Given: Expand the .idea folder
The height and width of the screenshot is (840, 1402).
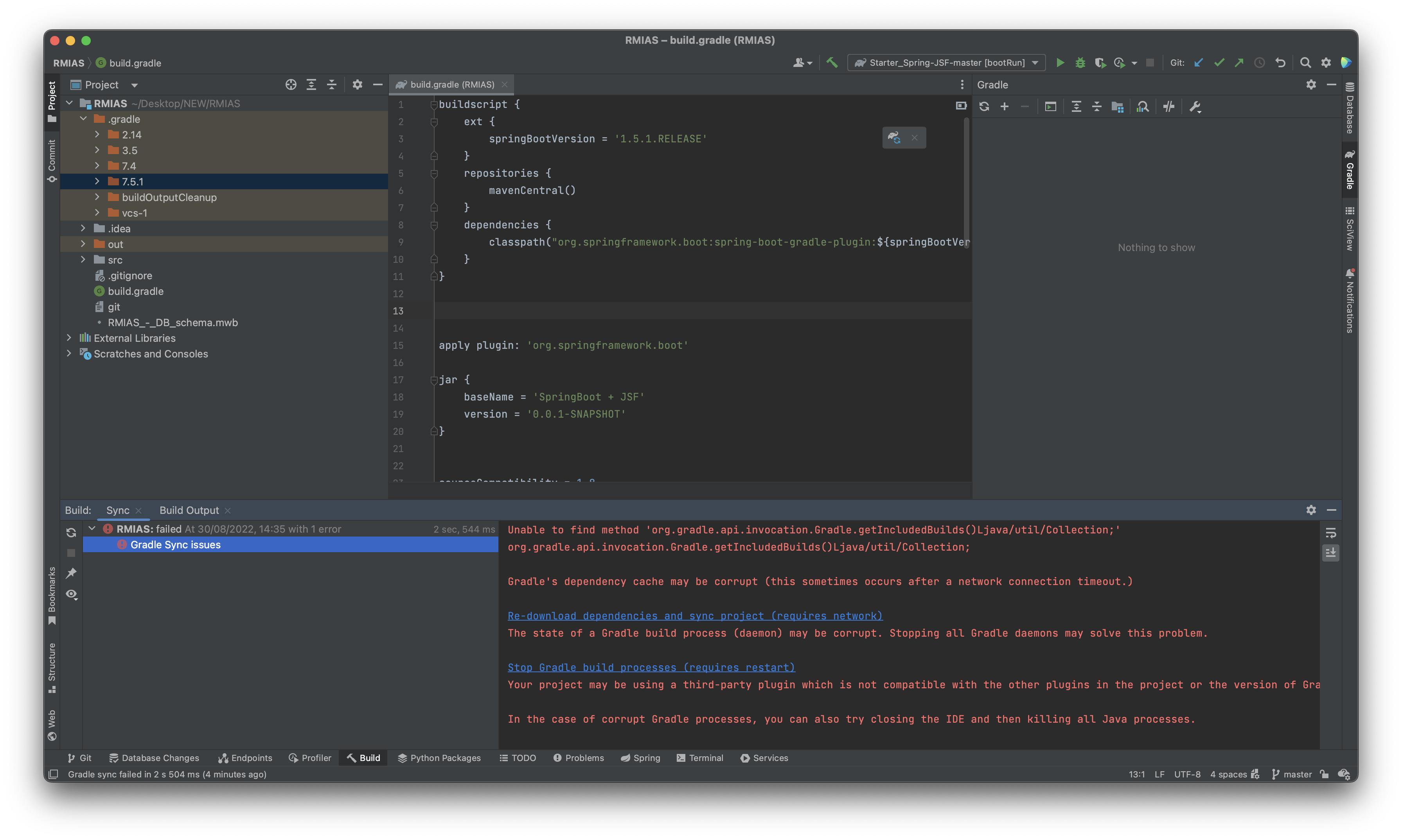Looking at the screenshot, I should pyautogui.click(x=83, y=228).
